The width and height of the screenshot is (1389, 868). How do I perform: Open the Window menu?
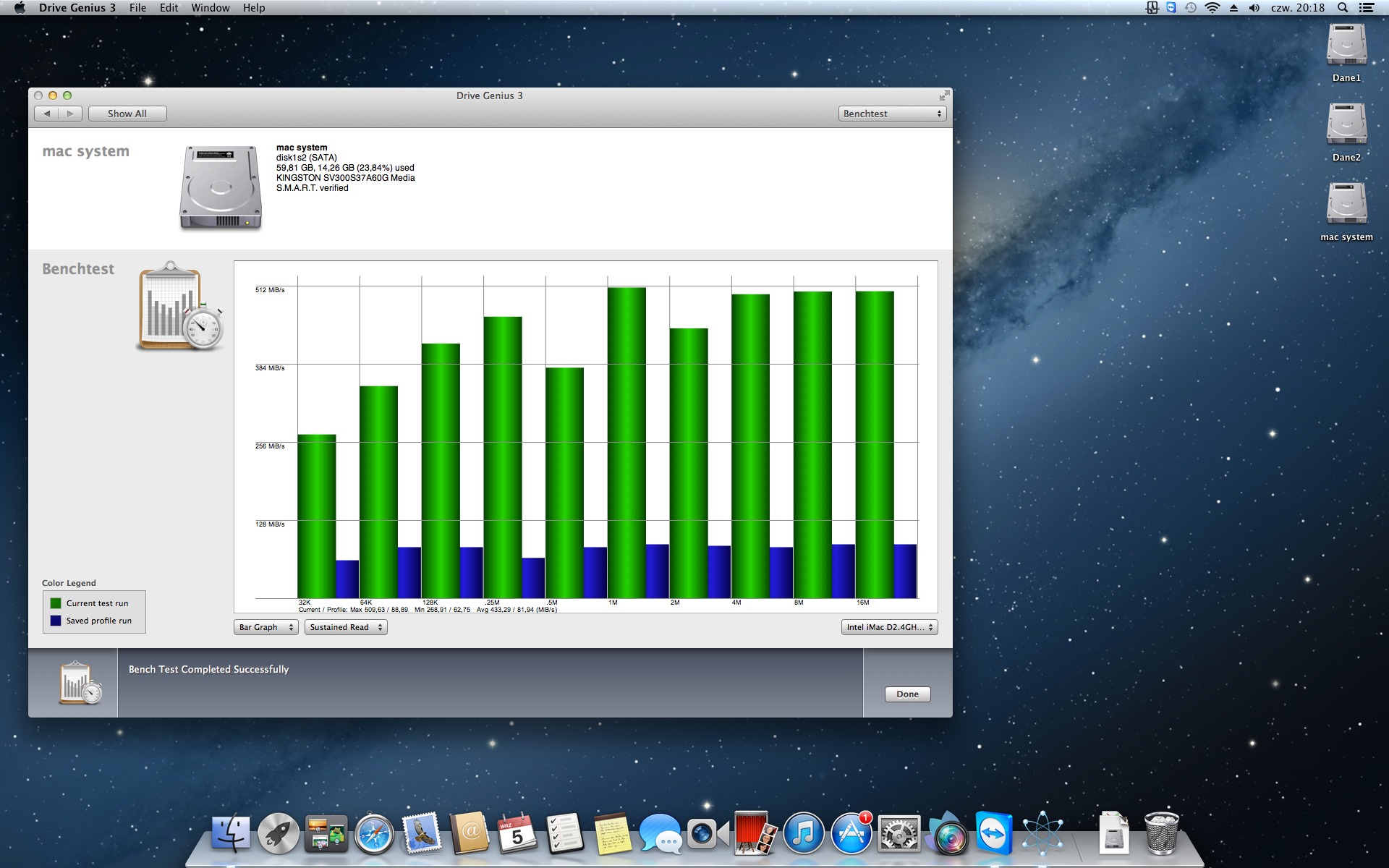[x=211, y=8]
